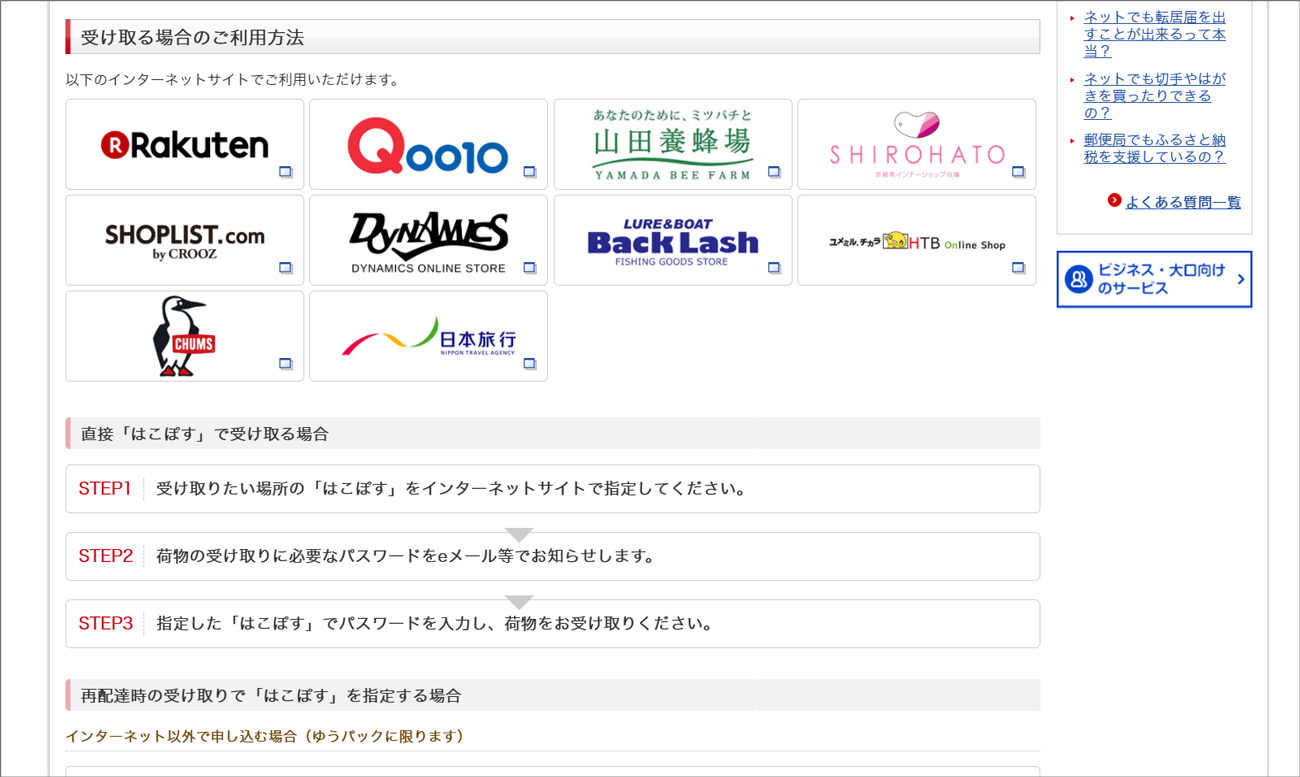Open the Rakuten store logo card
Viewport: 1300px width, 777px height.
(185, 144)
